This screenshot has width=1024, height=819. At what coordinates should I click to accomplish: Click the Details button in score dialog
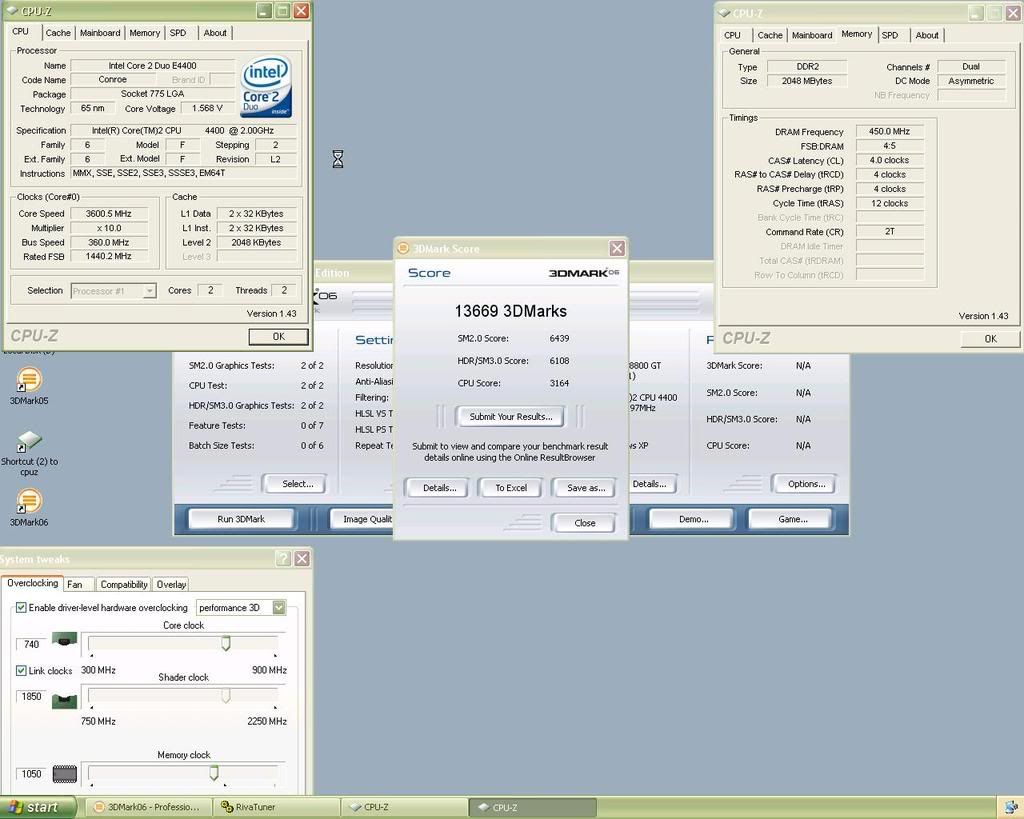click(x=439, y=488)
